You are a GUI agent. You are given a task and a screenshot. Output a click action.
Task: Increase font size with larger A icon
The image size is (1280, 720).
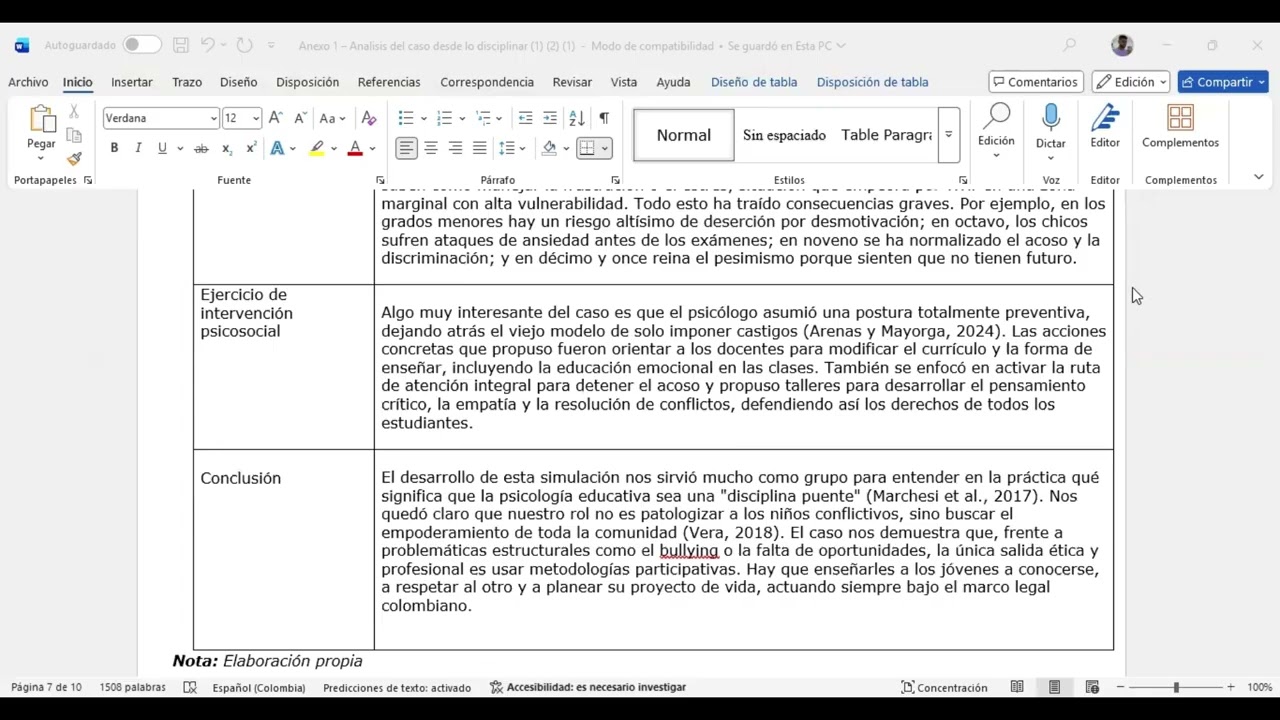(276, 118)
